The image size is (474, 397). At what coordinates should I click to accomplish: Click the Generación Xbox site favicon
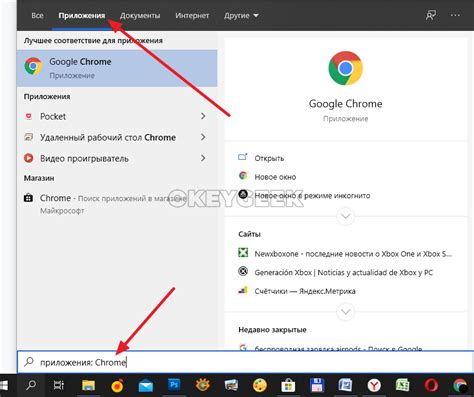click(x=243, y=271)
